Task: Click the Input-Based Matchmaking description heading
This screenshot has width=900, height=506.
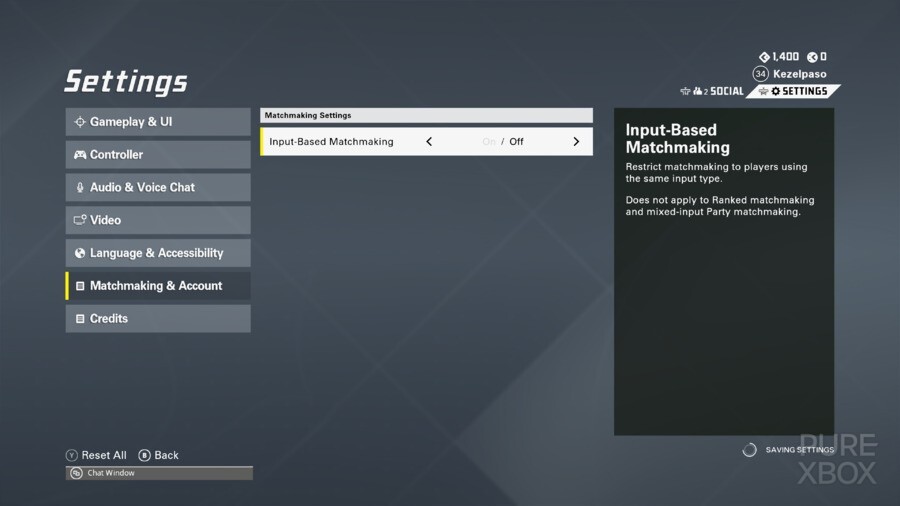Action: pos(677,139)
